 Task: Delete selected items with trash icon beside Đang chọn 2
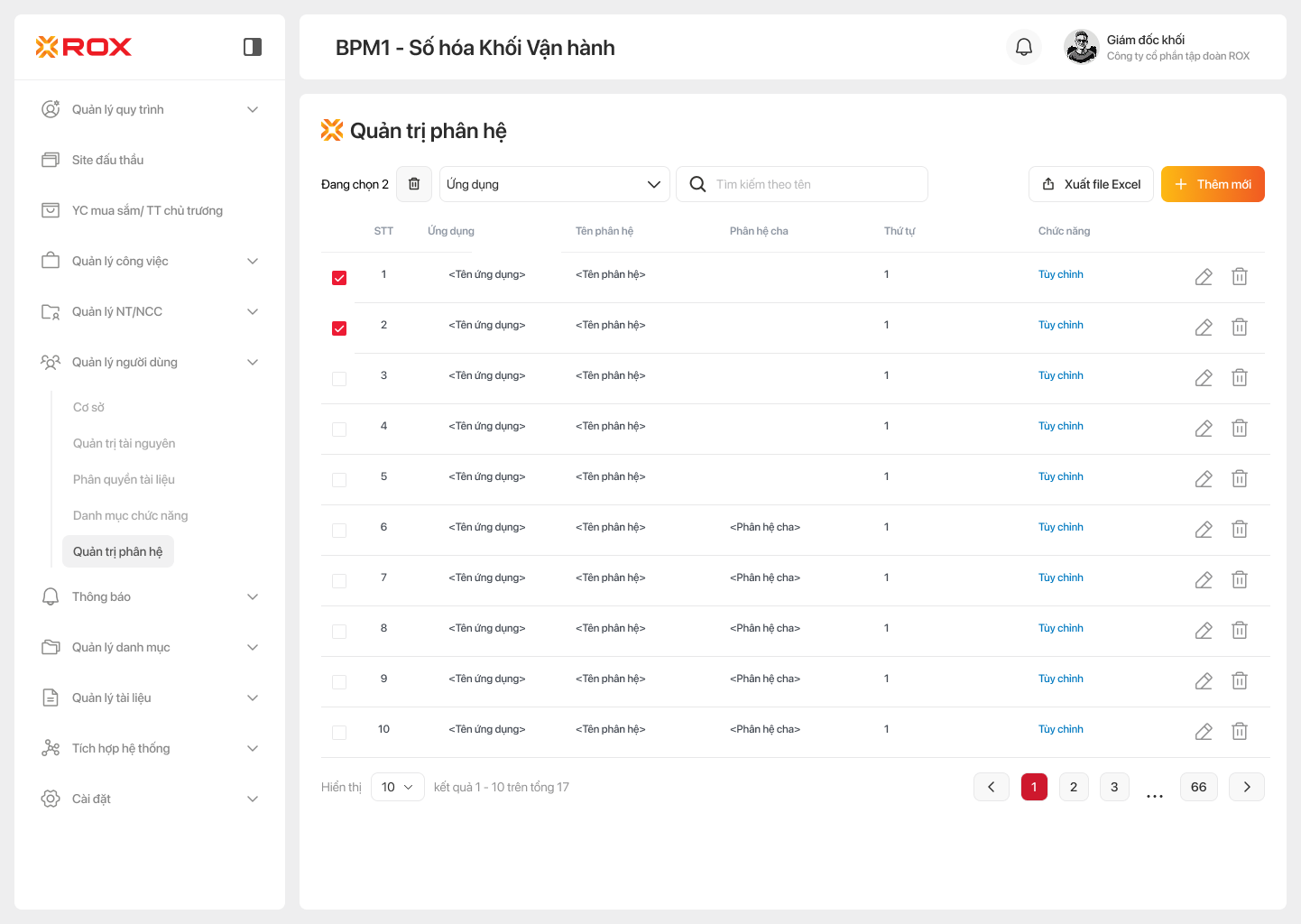pos(414,184)
